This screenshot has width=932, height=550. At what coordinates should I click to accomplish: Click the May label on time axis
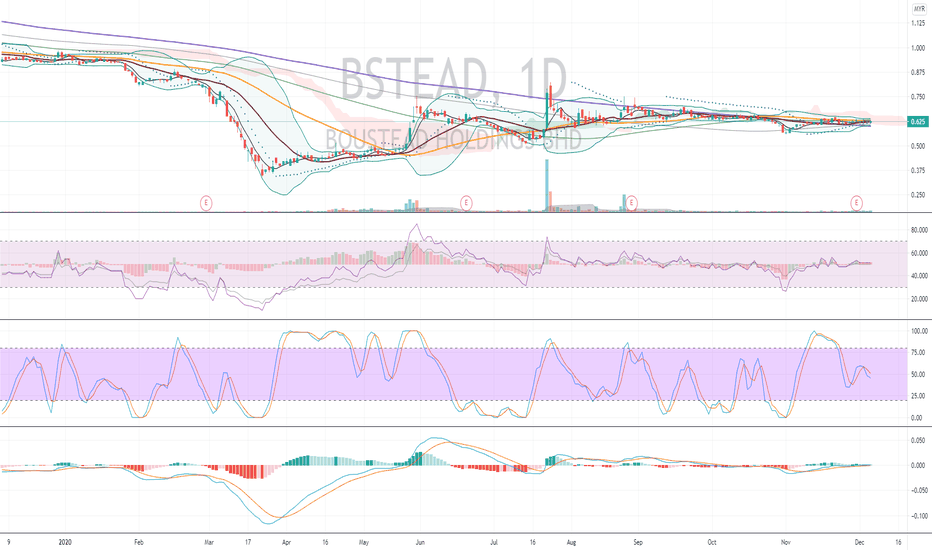click(364, 542)
